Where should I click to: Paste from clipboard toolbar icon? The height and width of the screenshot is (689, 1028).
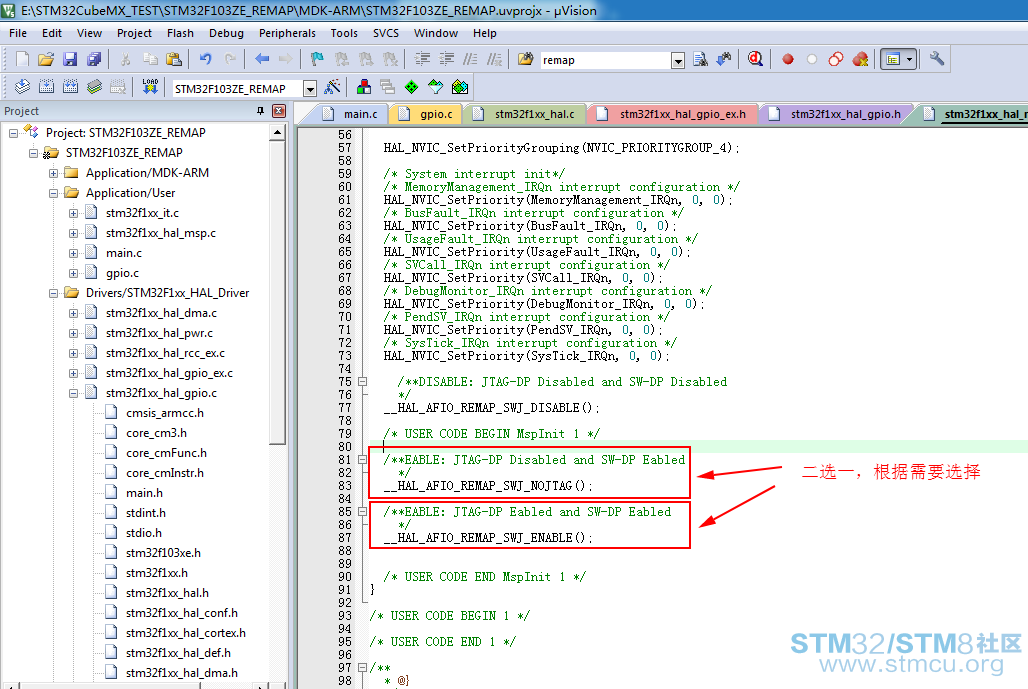coord(174,60)
